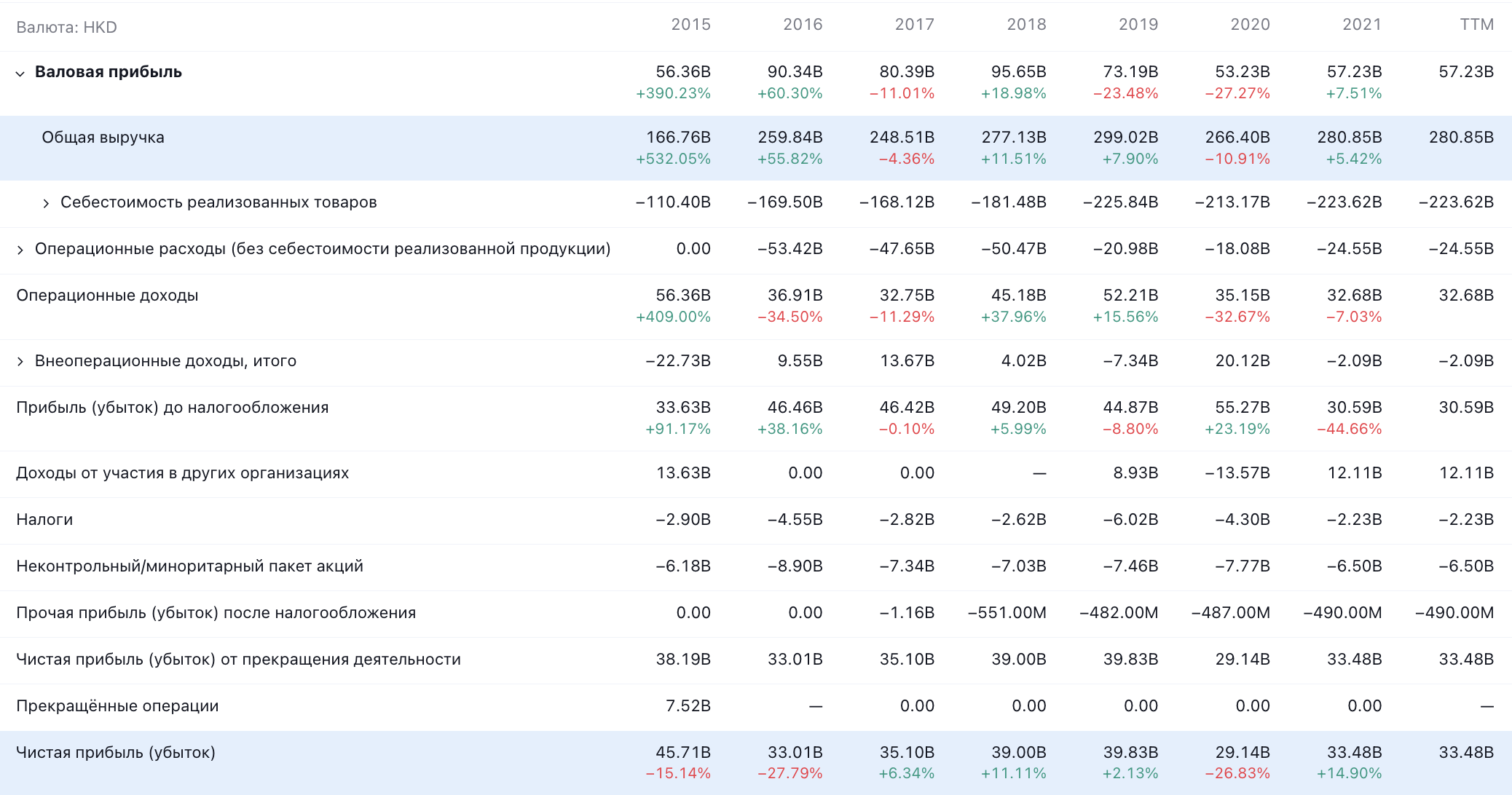Click Неконтрольный/миноритарный пакет акций label

[189, 566]
